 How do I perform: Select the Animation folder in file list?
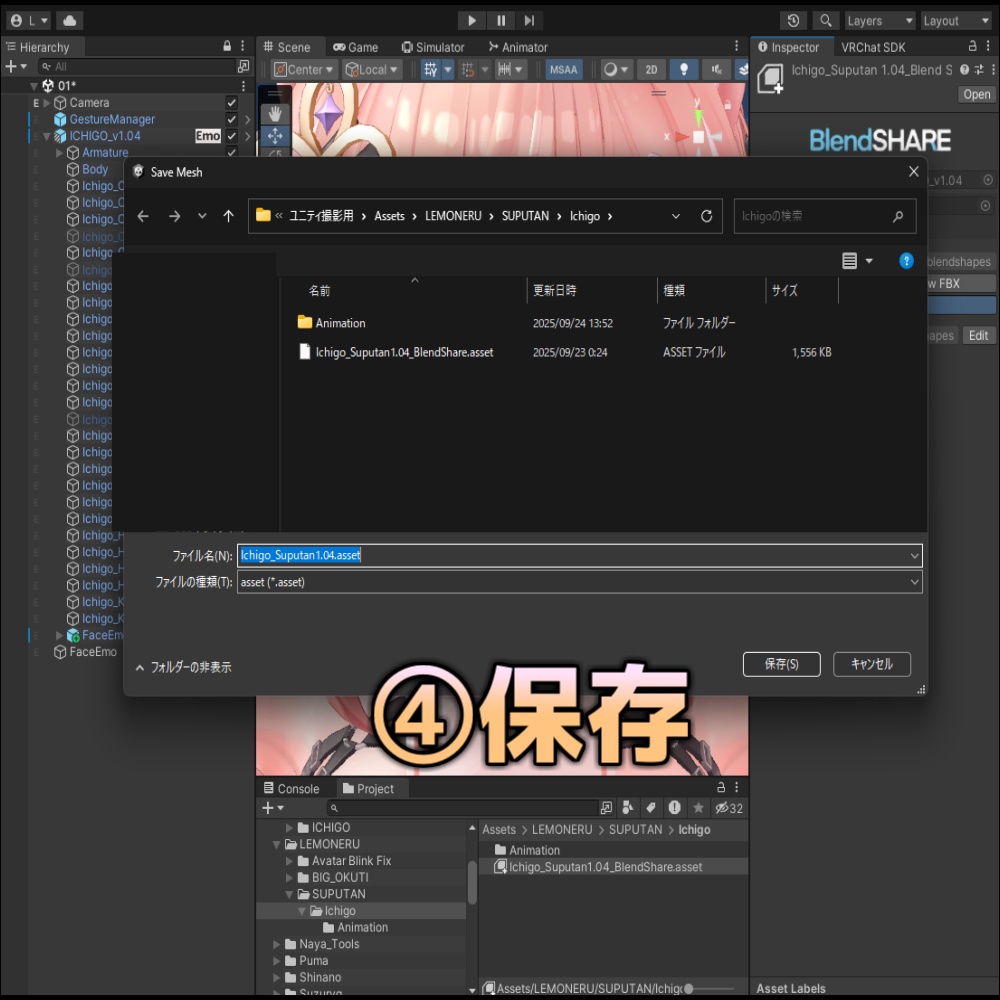point(340,323)
